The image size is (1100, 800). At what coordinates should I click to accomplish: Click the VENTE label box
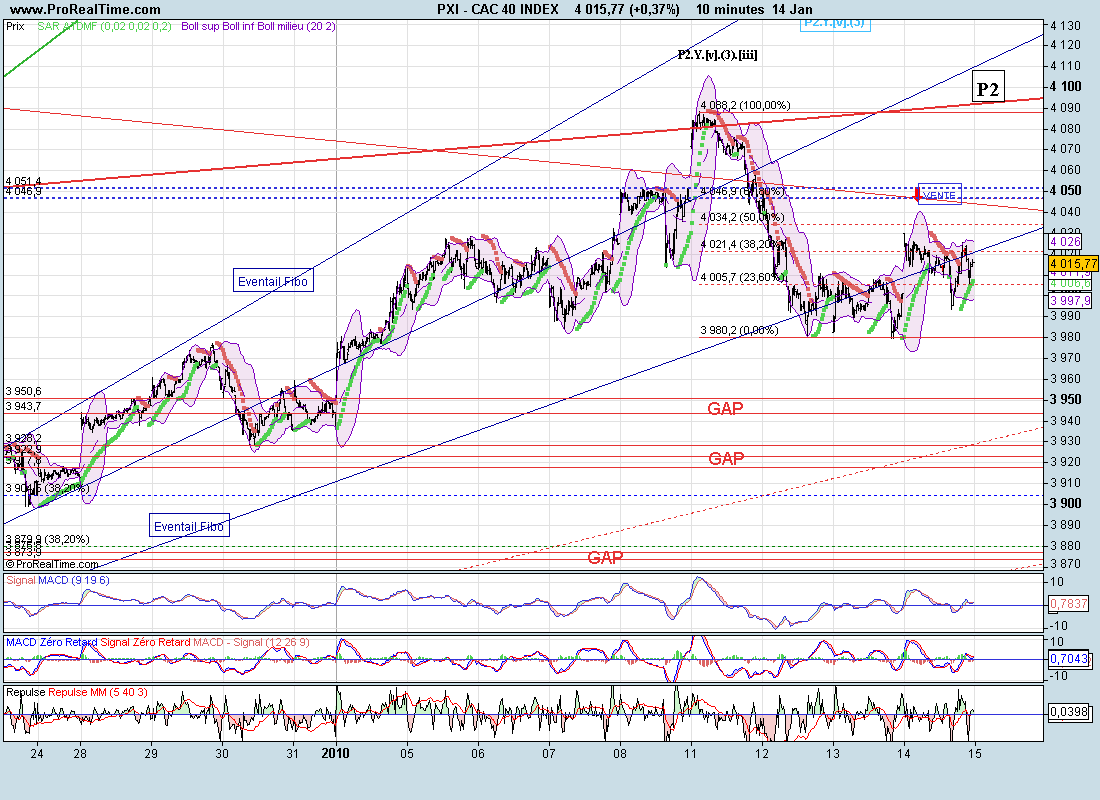click(x=939, y=194)
